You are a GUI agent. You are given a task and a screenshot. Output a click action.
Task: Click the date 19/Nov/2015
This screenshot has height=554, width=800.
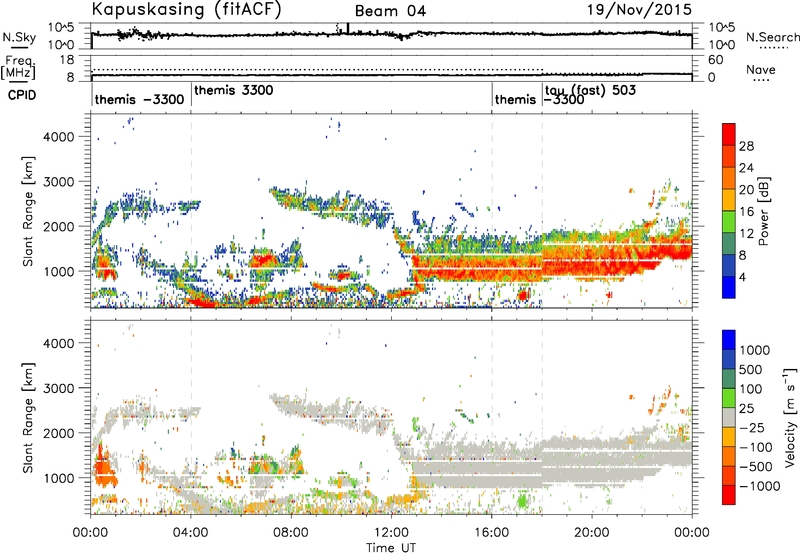coord(639,9)
